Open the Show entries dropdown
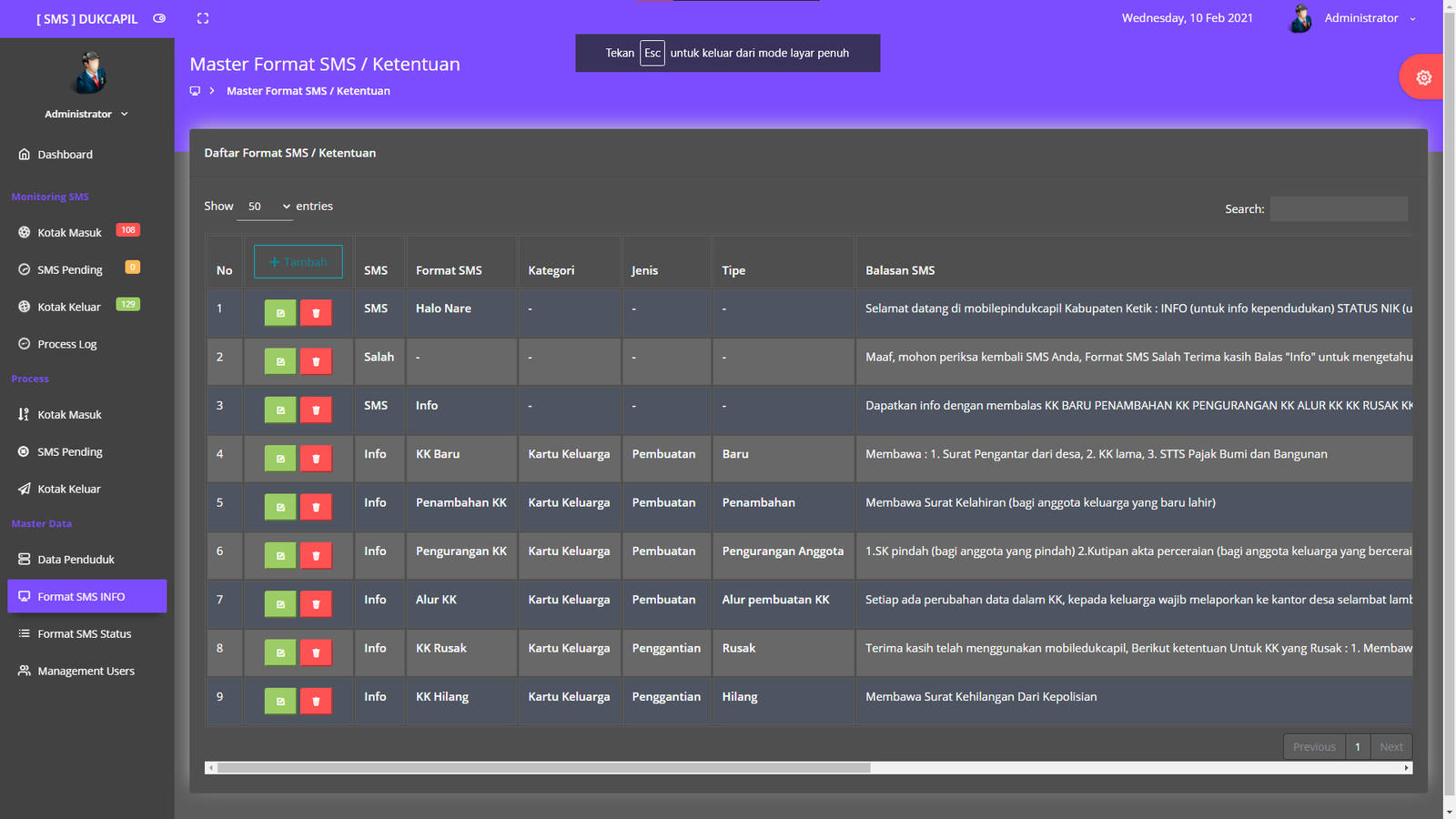The height and width of the screenshot is (819, 1456). [265, 207]
